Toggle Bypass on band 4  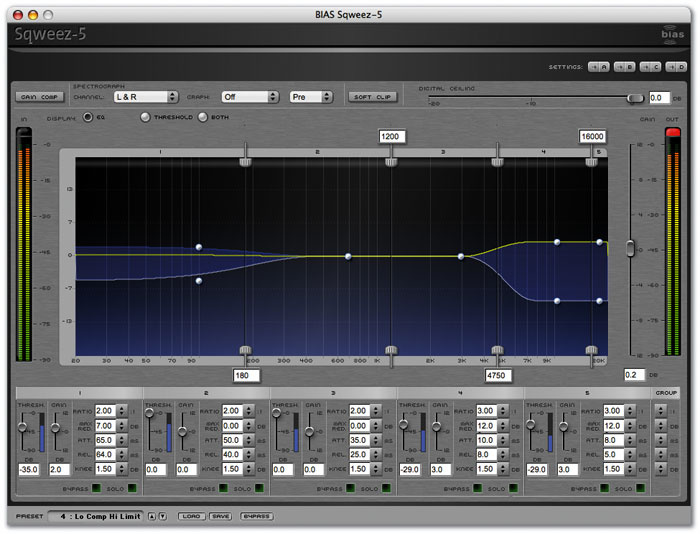click(x=477, y=488)
